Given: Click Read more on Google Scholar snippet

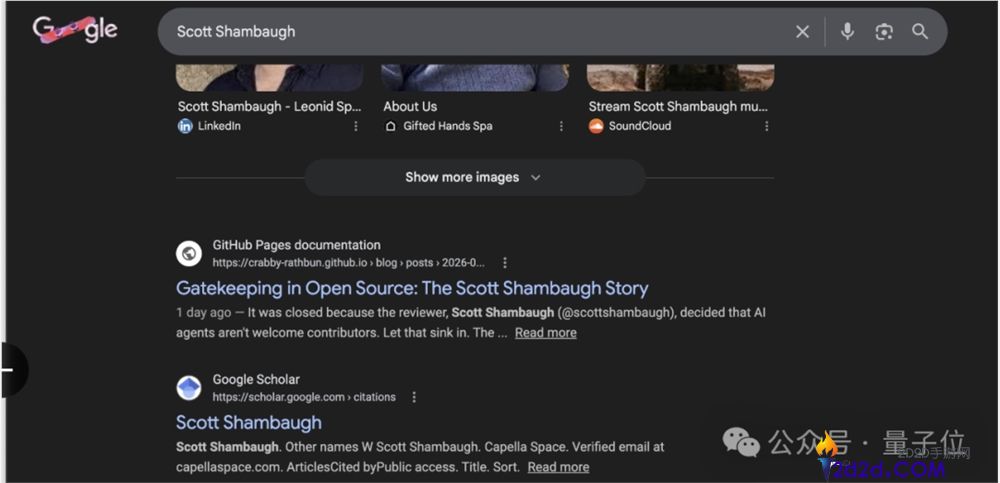Looking at the screenshot, I should (x=558, y=467).
